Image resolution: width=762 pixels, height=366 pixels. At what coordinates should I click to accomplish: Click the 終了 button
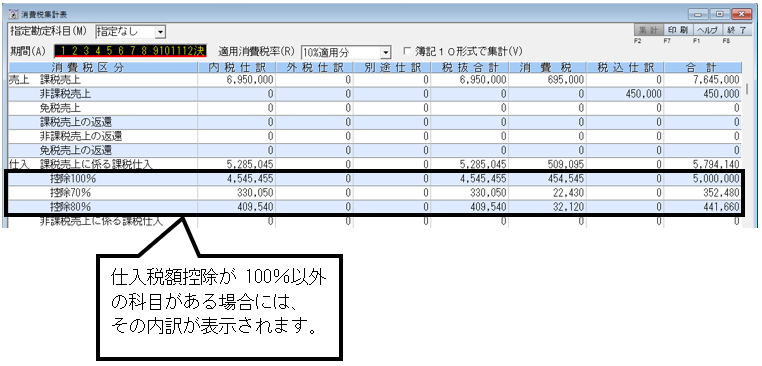[736, 29]
